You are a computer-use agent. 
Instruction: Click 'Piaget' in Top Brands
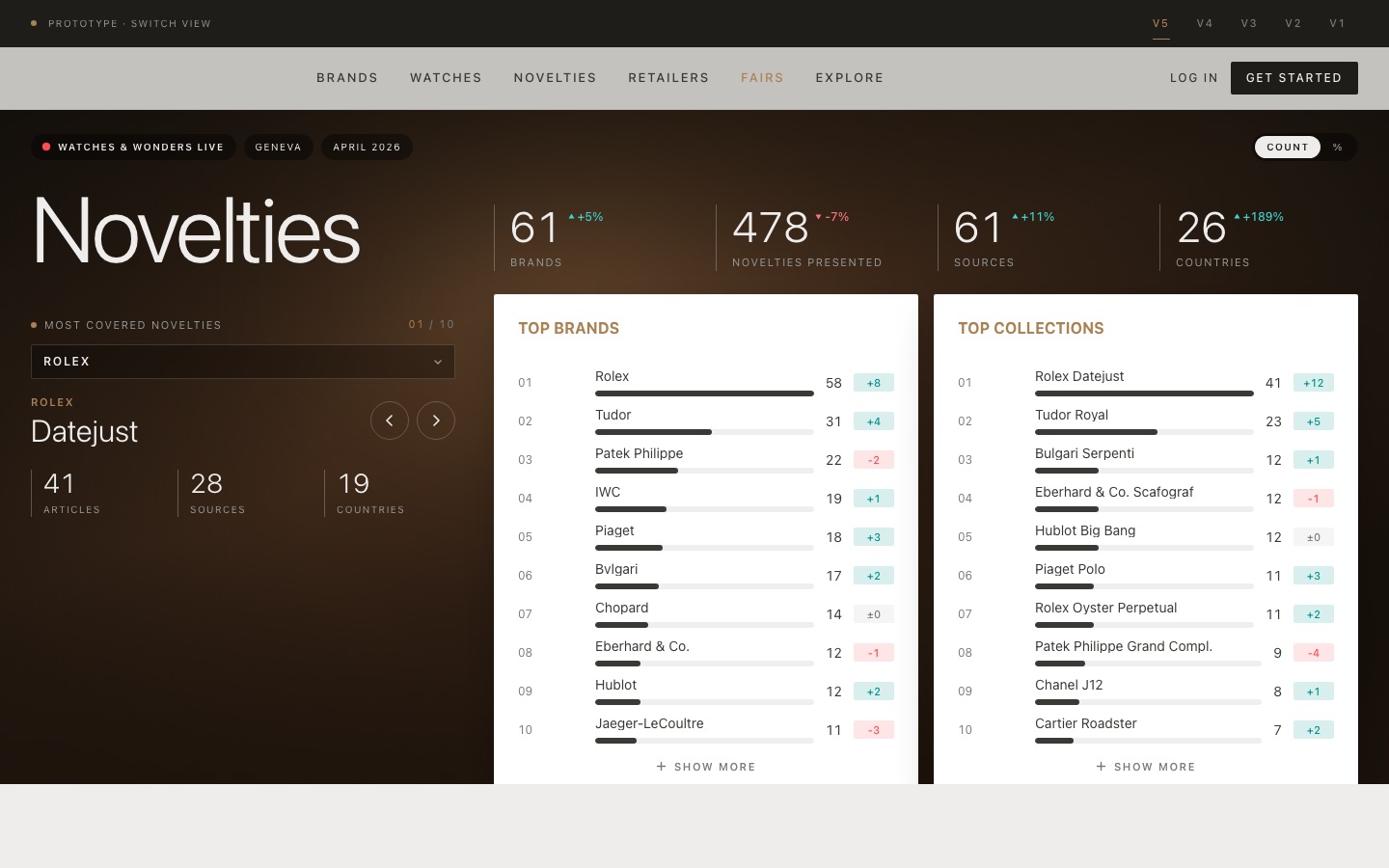pos(614,530)
